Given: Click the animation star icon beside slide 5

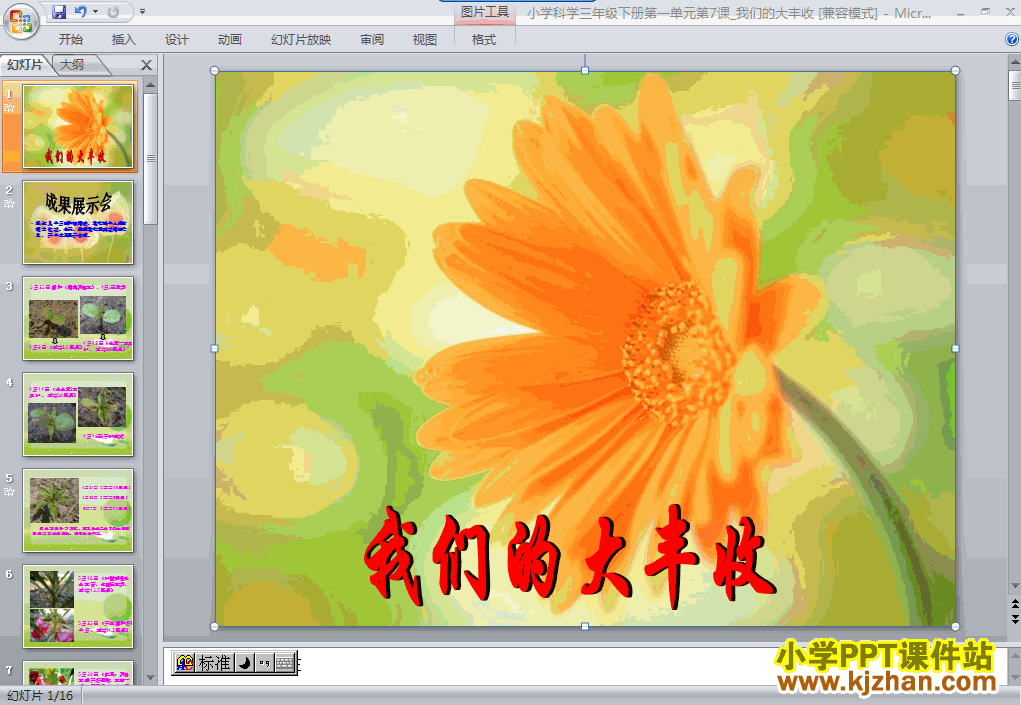Looking at the screenshot, I should pyautogui.click(x=9, y=492).
